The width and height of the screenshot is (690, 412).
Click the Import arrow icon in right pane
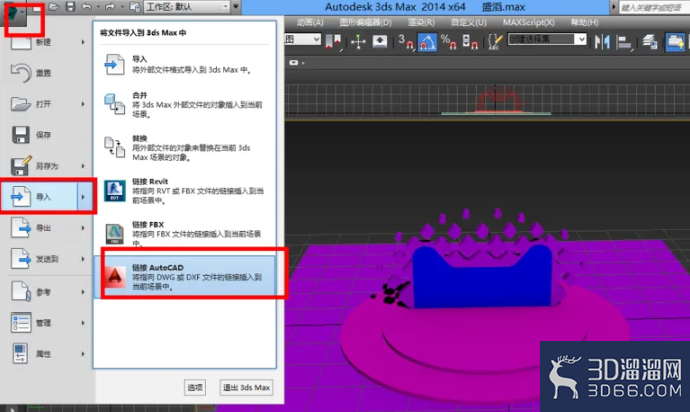pos(114,64)
